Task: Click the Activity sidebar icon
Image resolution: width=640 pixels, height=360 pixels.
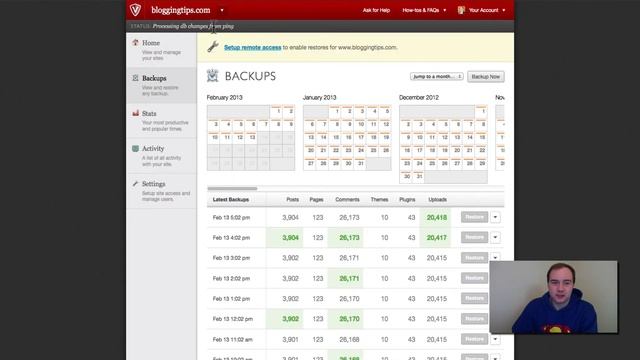Action: [135, 149]
